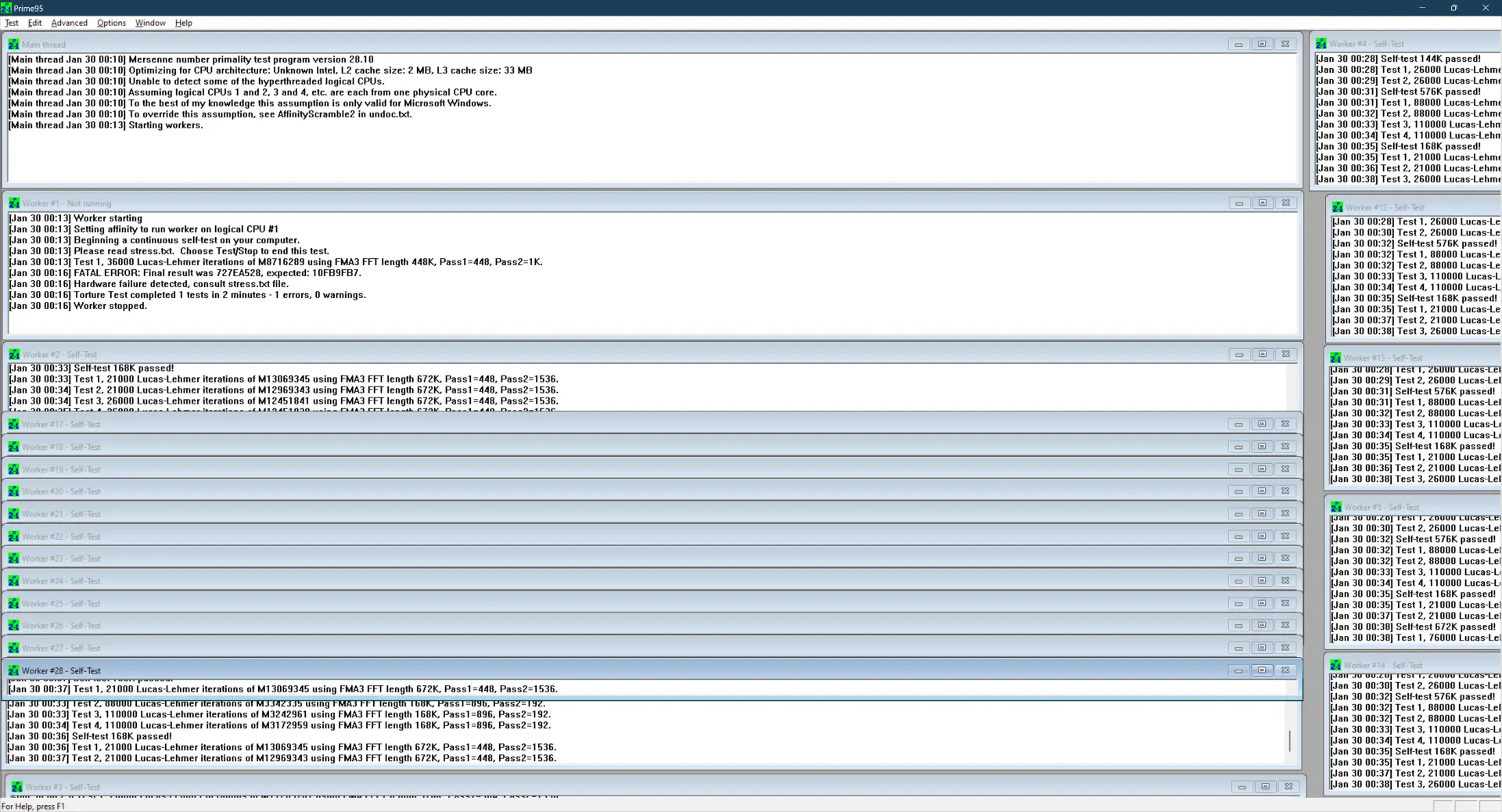The image size is (1502, 812).
Task: Maximize the Worker #20 child window
Action: [x=1262, y=491]
